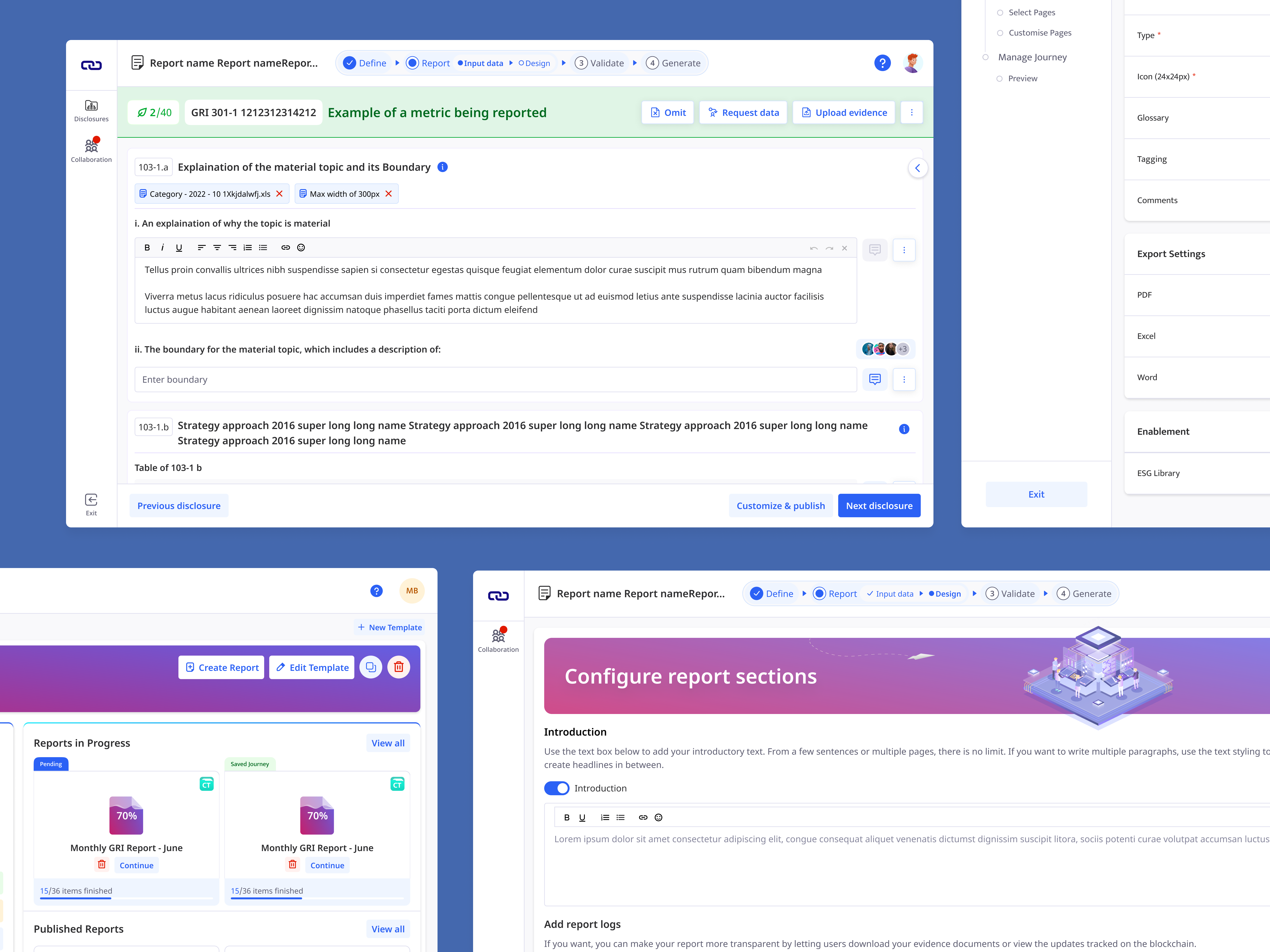
Task: Insert numbered list in the explanation editor
Action: point(247,248)
